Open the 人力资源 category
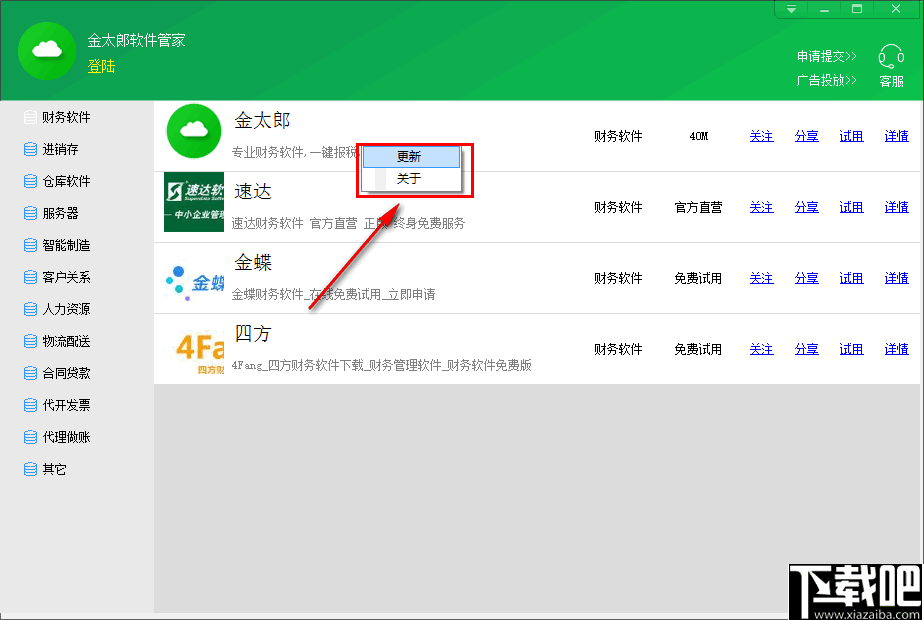 (x=66, y=309)
